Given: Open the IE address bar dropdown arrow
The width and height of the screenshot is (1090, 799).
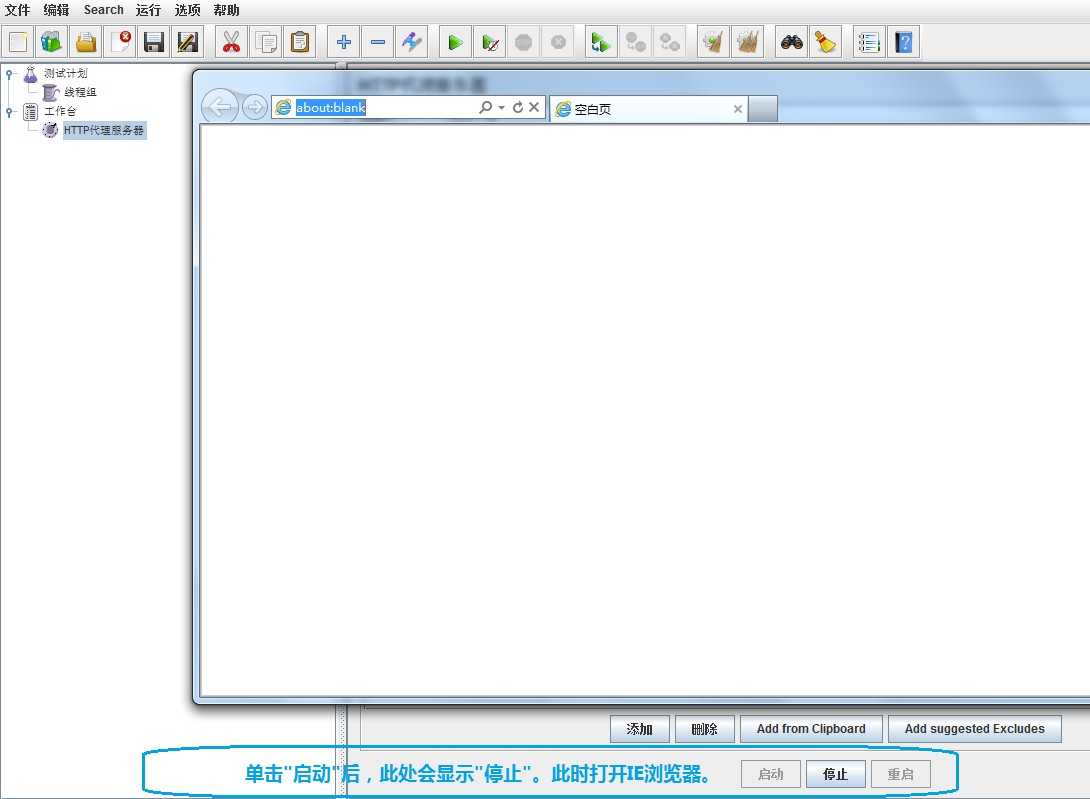Looking at the screenshot, I should tap(501, 108).
